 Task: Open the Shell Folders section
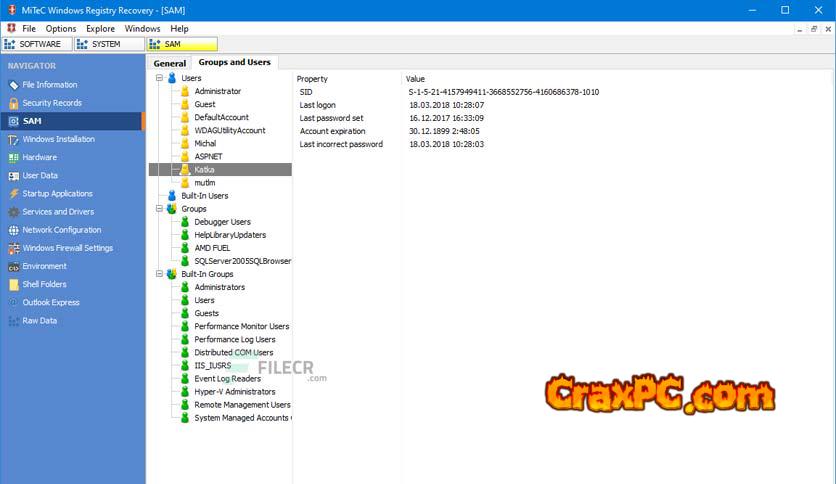pos(46,284)
